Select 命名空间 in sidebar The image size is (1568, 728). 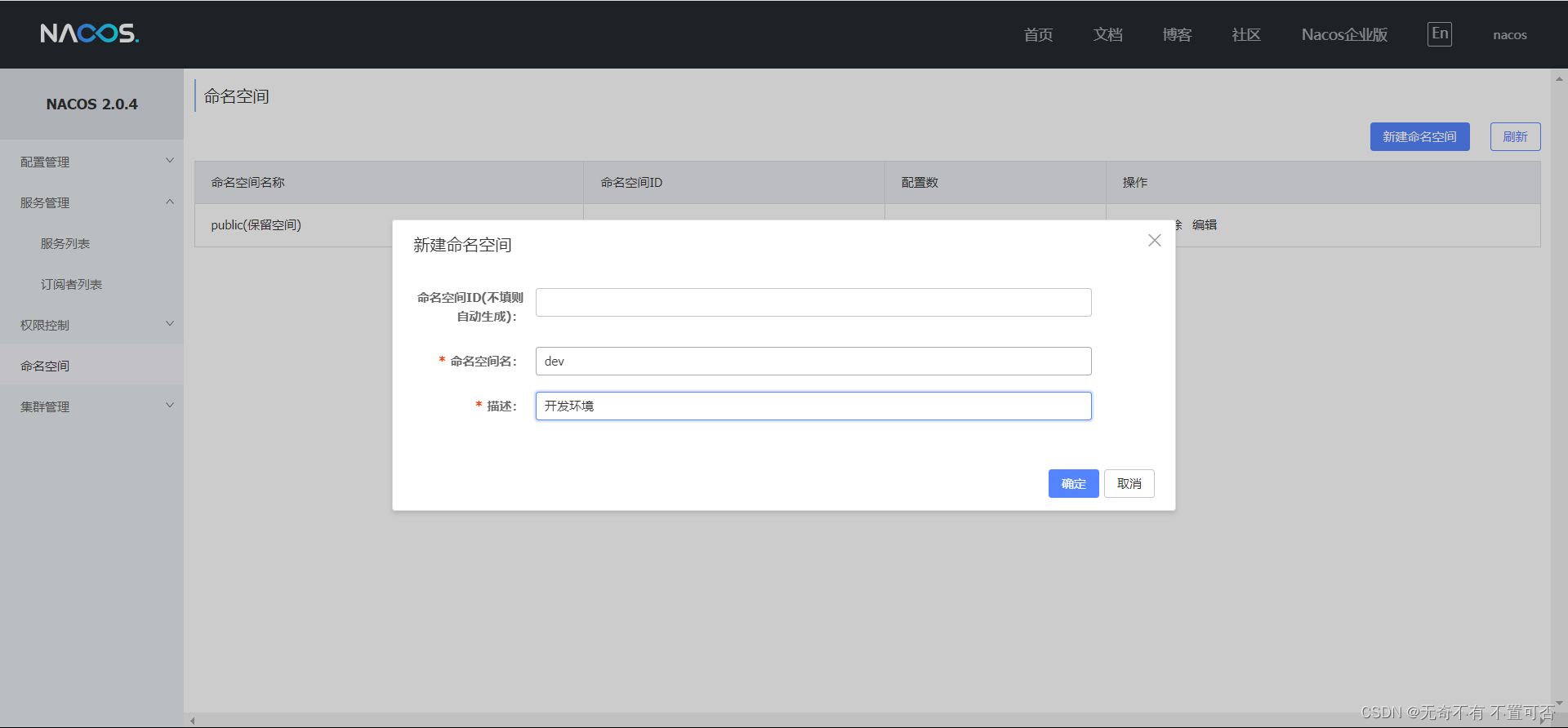91,366
